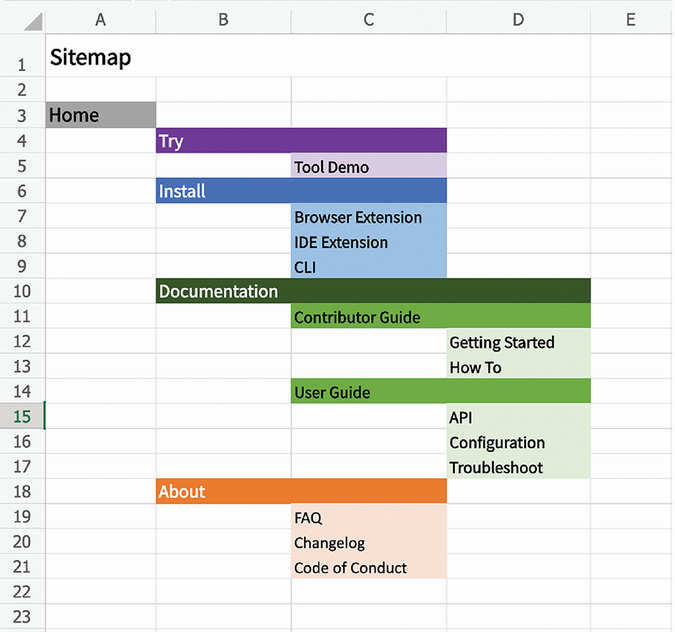675x632 pixels.
Task: Click the purple Try cell
Action: coord(223,141)
